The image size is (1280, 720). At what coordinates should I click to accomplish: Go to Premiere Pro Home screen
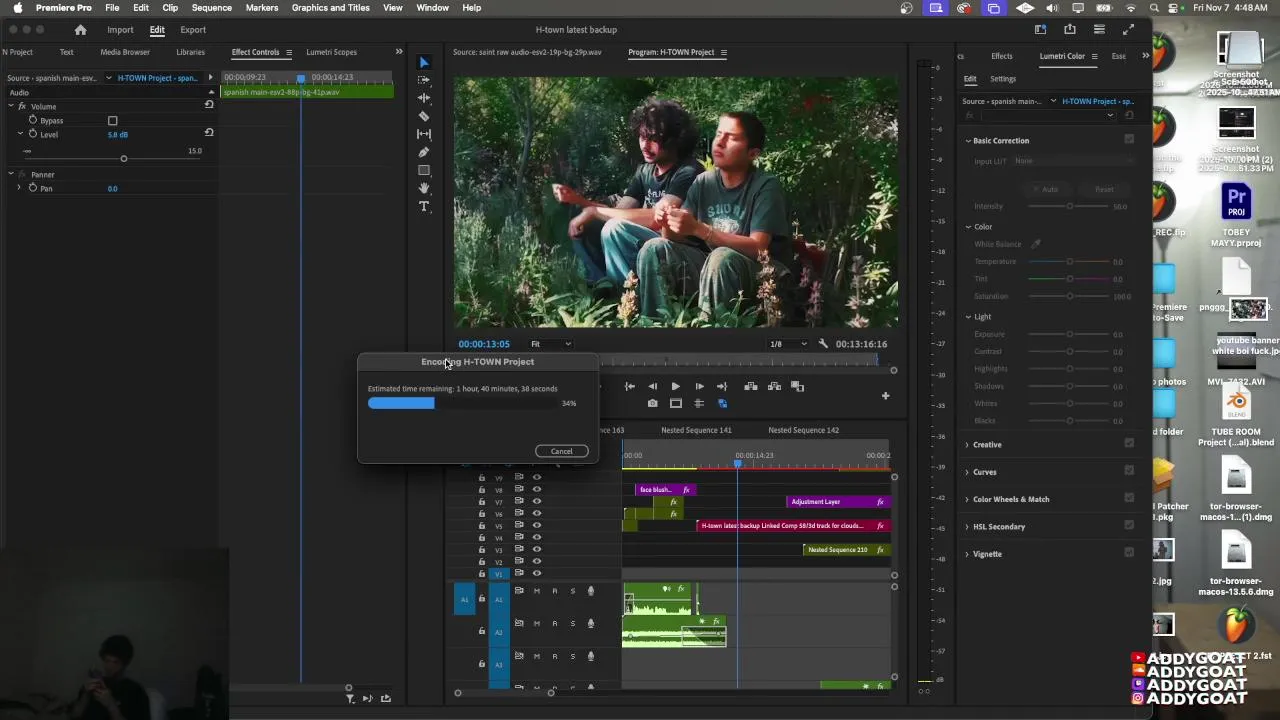click(81, 30)
